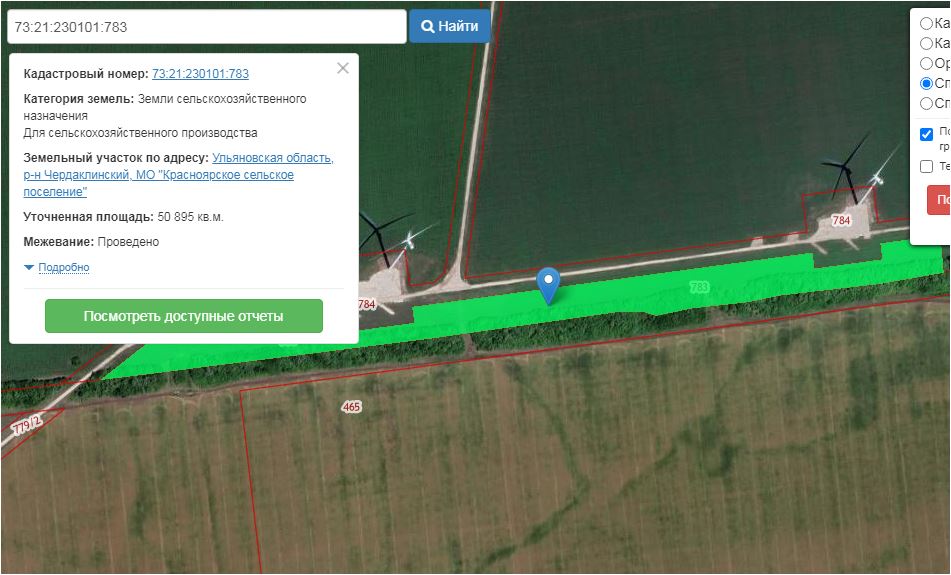
Task: Open the Ульяновская область address link
Action: [272, 158]
